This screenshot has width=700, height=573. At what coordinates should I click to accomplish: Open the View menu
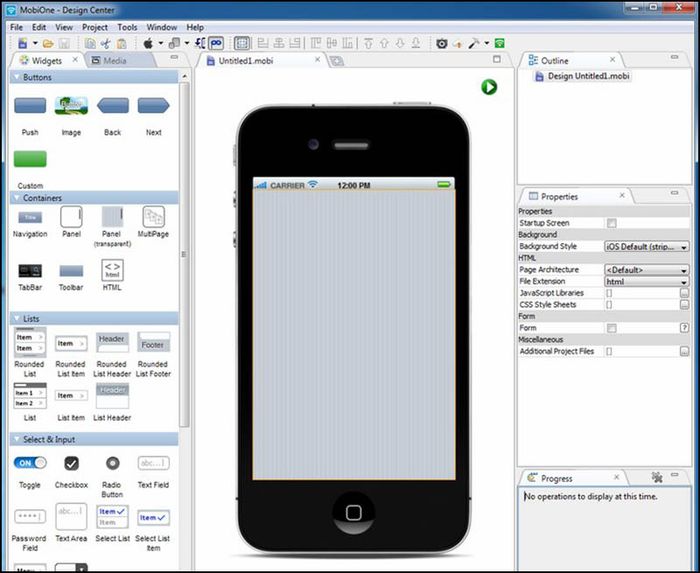click(x=64, y=27)
